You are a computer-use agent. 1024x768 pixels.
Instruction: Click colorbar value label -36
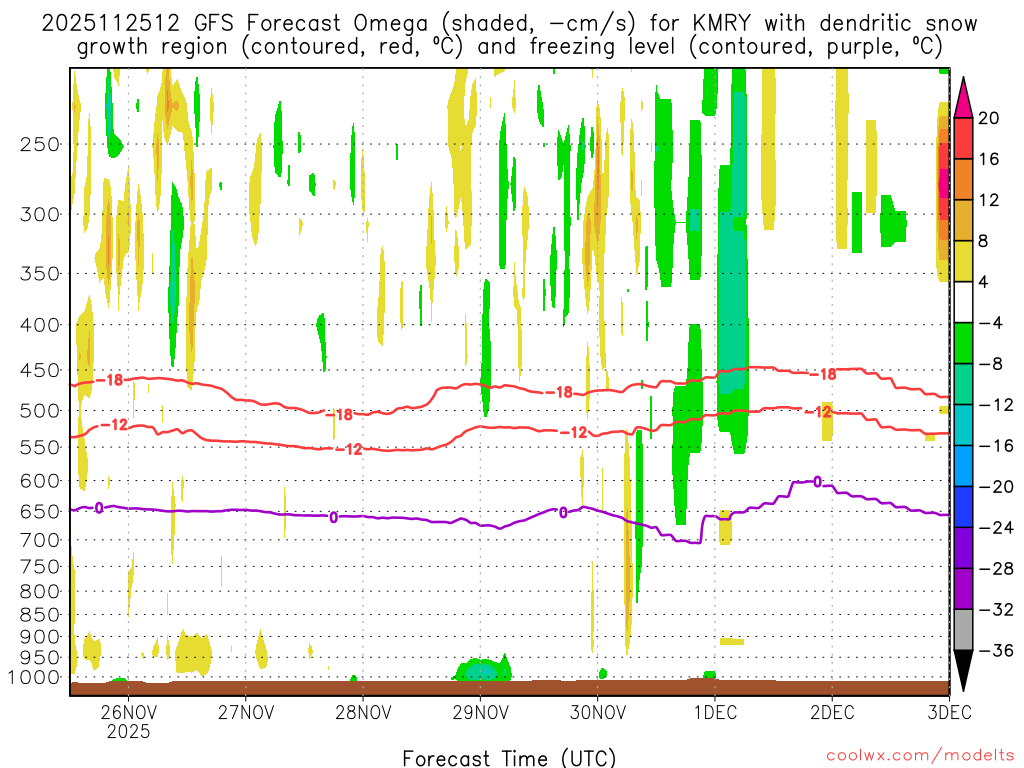click(995, 650)
